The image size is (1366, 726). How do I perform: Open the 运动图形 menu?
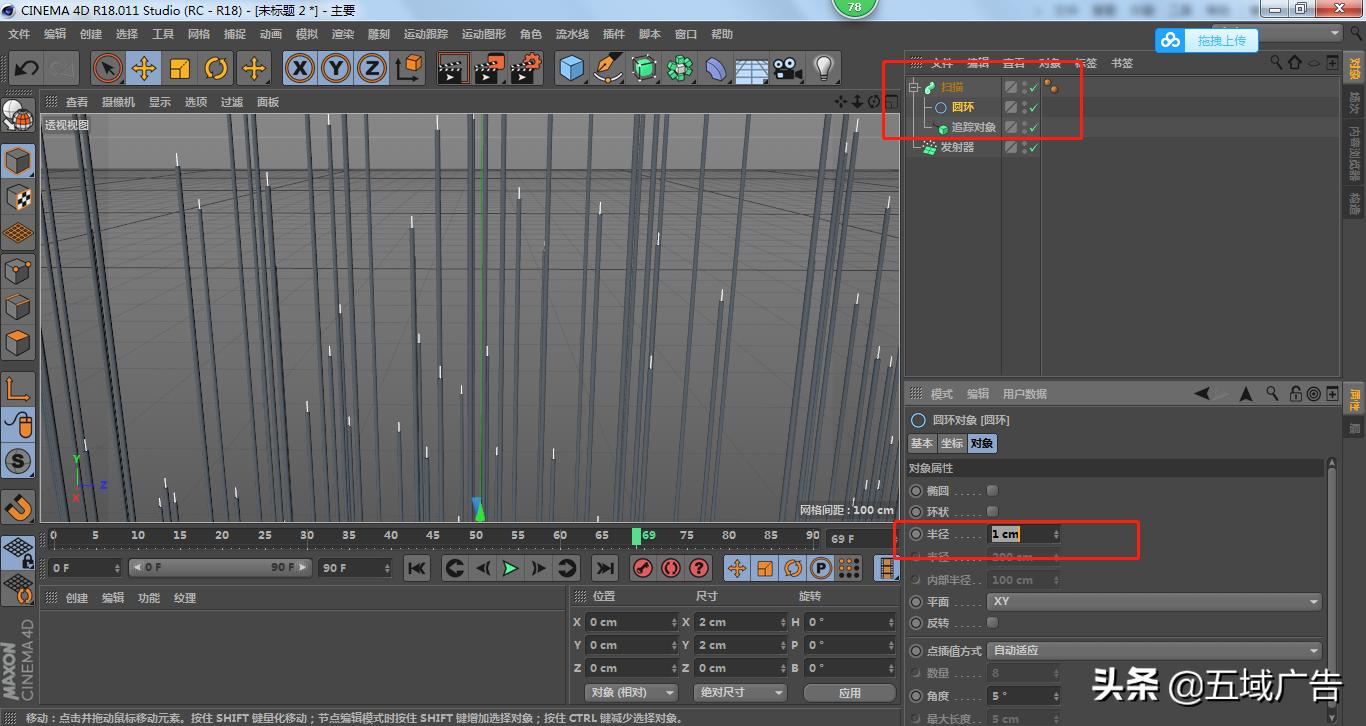[x=483, y=34]
